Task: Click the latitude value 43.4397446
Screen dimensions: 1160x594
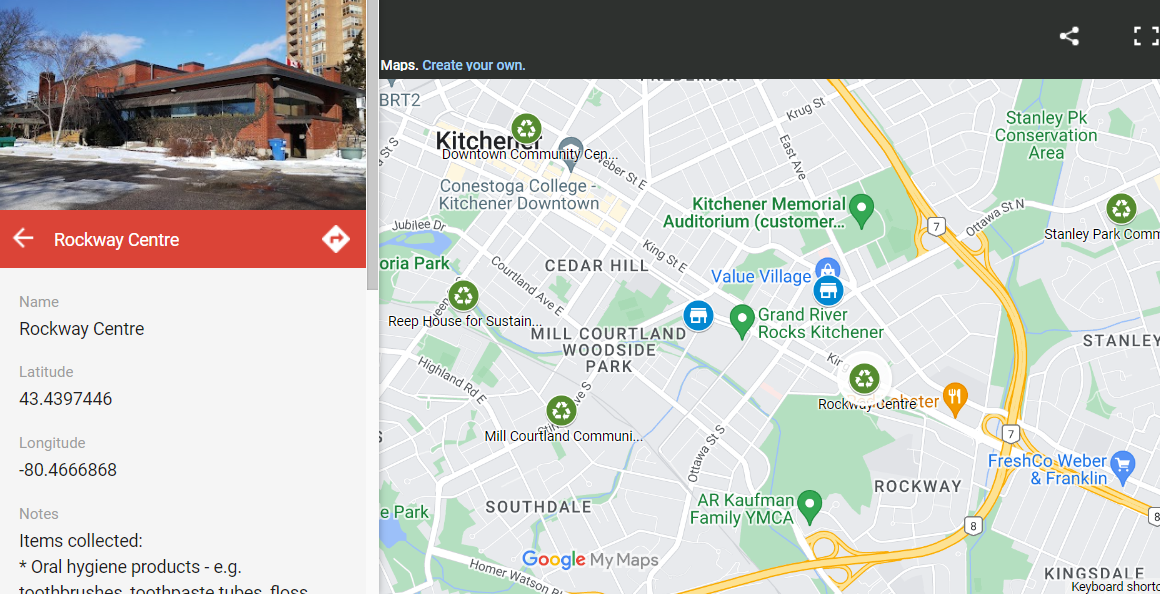Action: pos(66,399)
